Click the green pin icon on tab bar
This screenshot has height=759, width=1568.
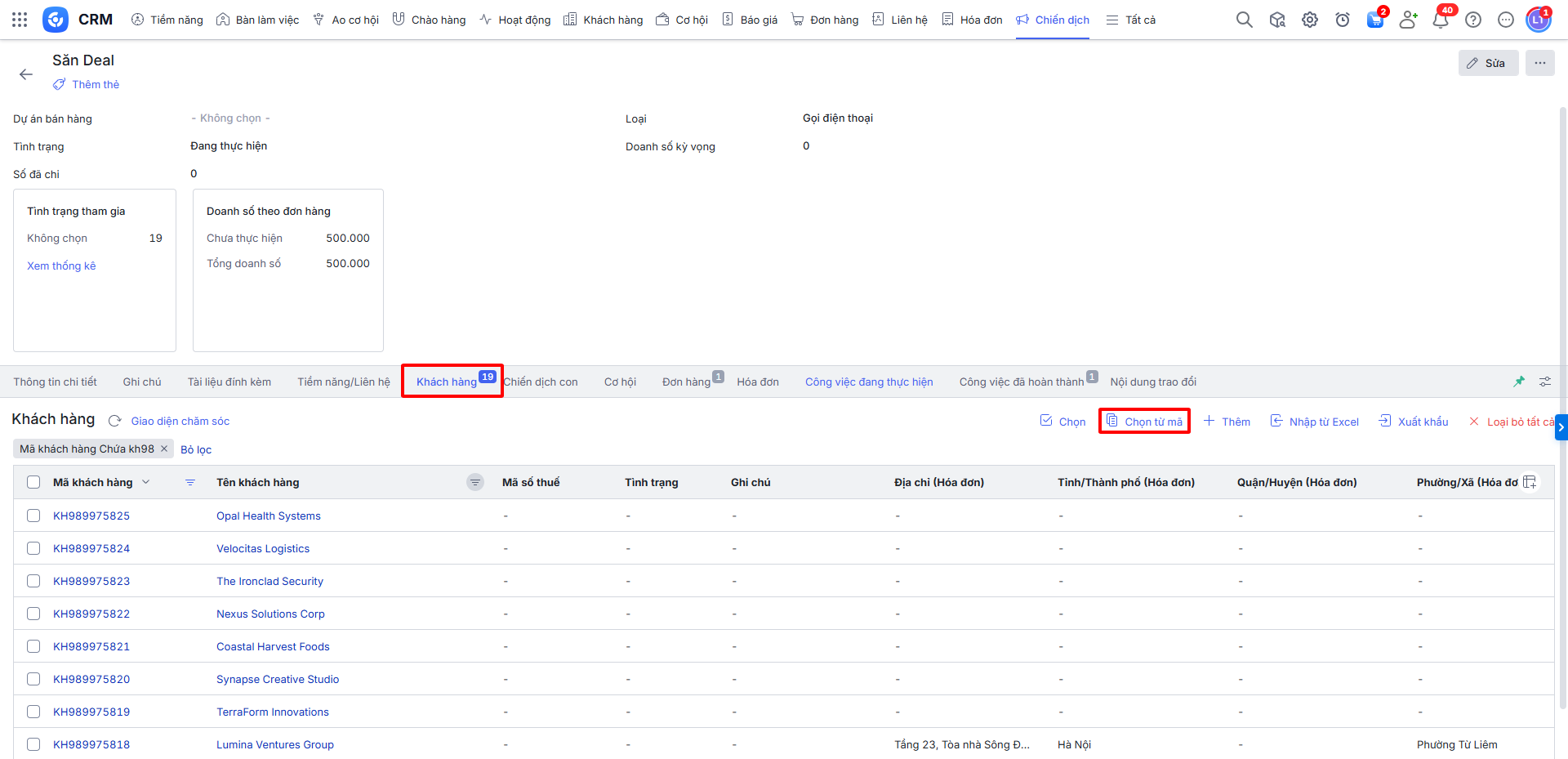click(x=1519, y=382)
